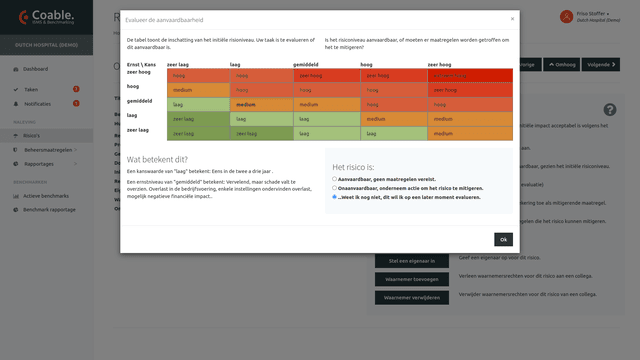This screenshot has width=640, height=360.
Task: Select Weet ik nog niet radio option
Action: pos(334,197)
